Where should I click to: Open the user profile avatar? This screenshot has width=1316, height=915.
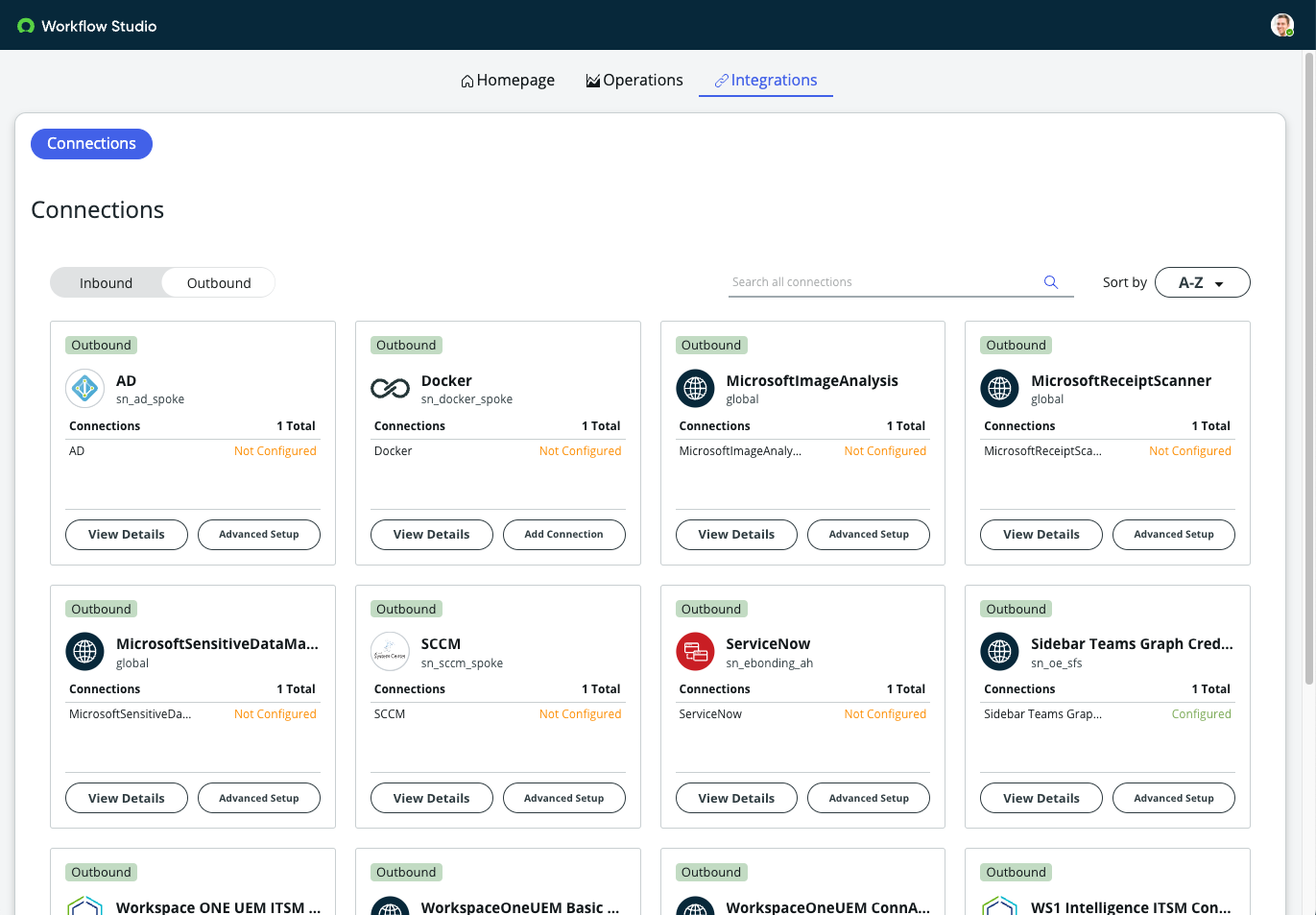tap(1281, 25)
